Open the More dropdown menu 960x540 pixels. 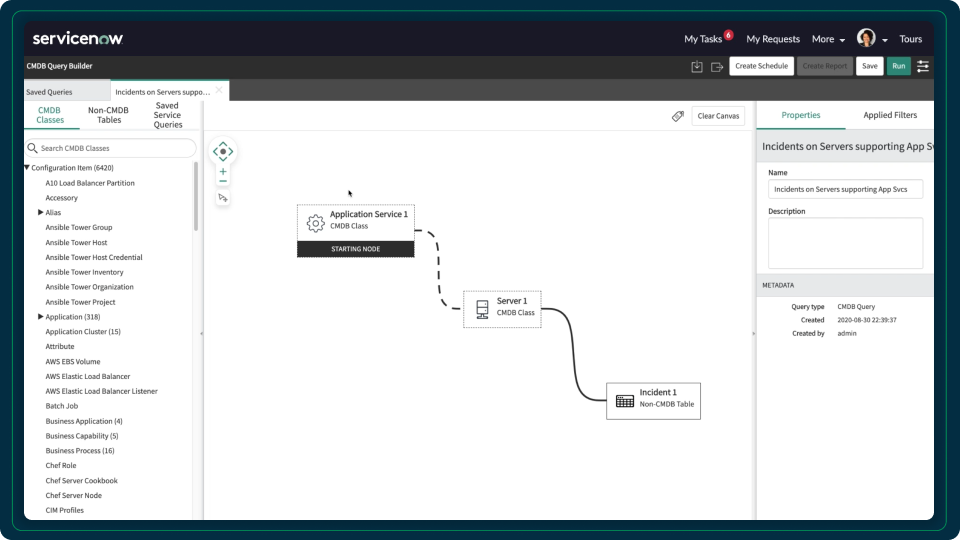point(828,39)
